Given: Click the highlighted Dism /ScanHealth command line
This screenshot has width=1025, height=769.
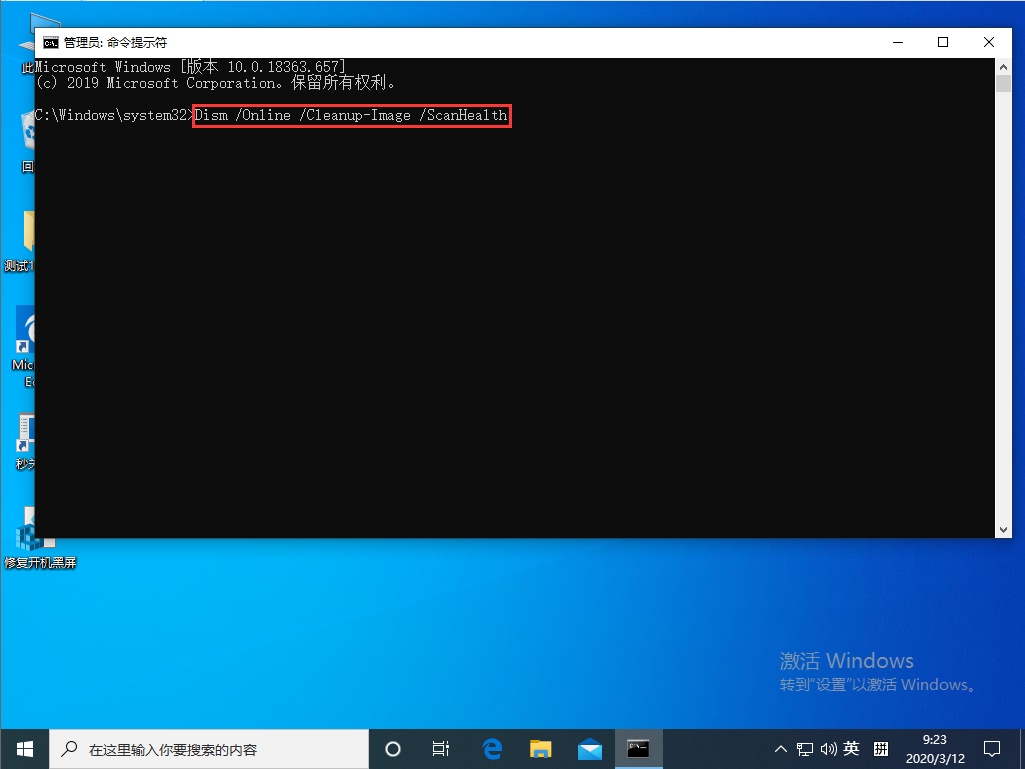Looking at the screenshot, I should (x=351, y=115).
